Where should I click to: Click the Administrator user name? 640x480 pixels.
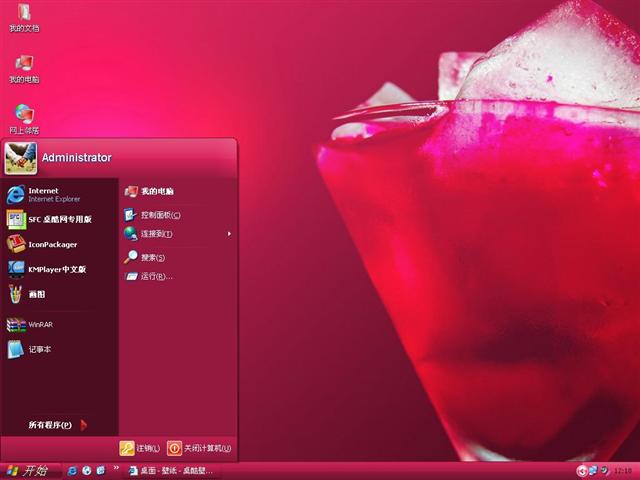pyautogui.click(x=77, y=158)
